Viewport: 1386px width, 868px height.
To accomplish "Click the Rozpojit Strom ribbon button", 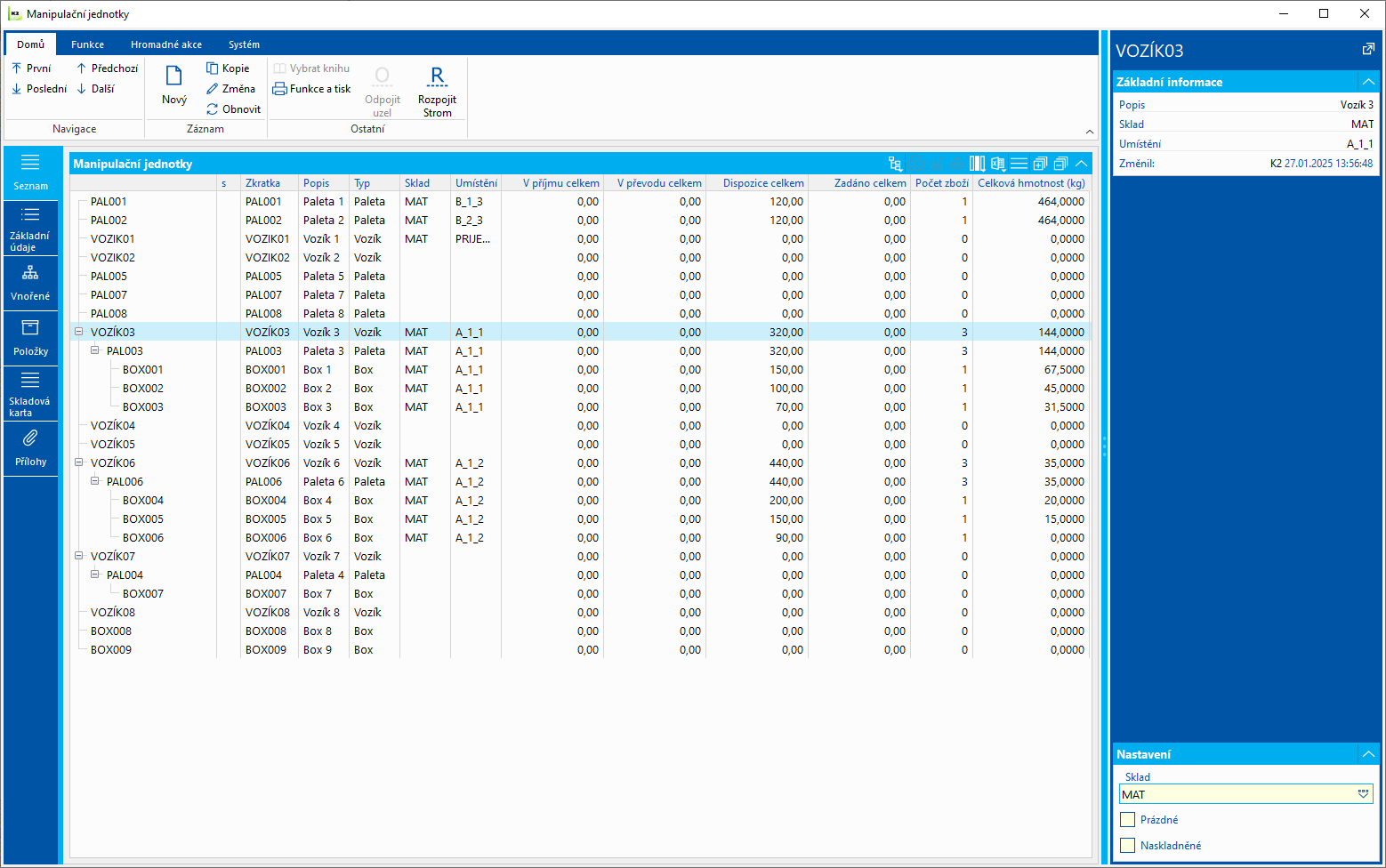I will [x=437, y=91].
